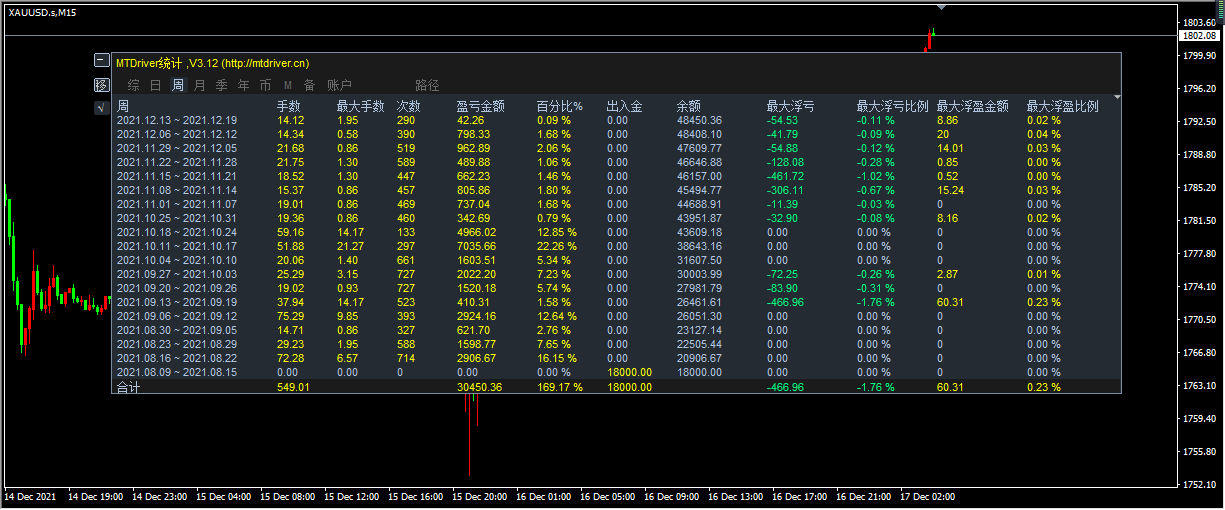This screenshot has width=1225, height=510.
Task: Click the 盈亏金额 column header
Action: pos(481,105)
